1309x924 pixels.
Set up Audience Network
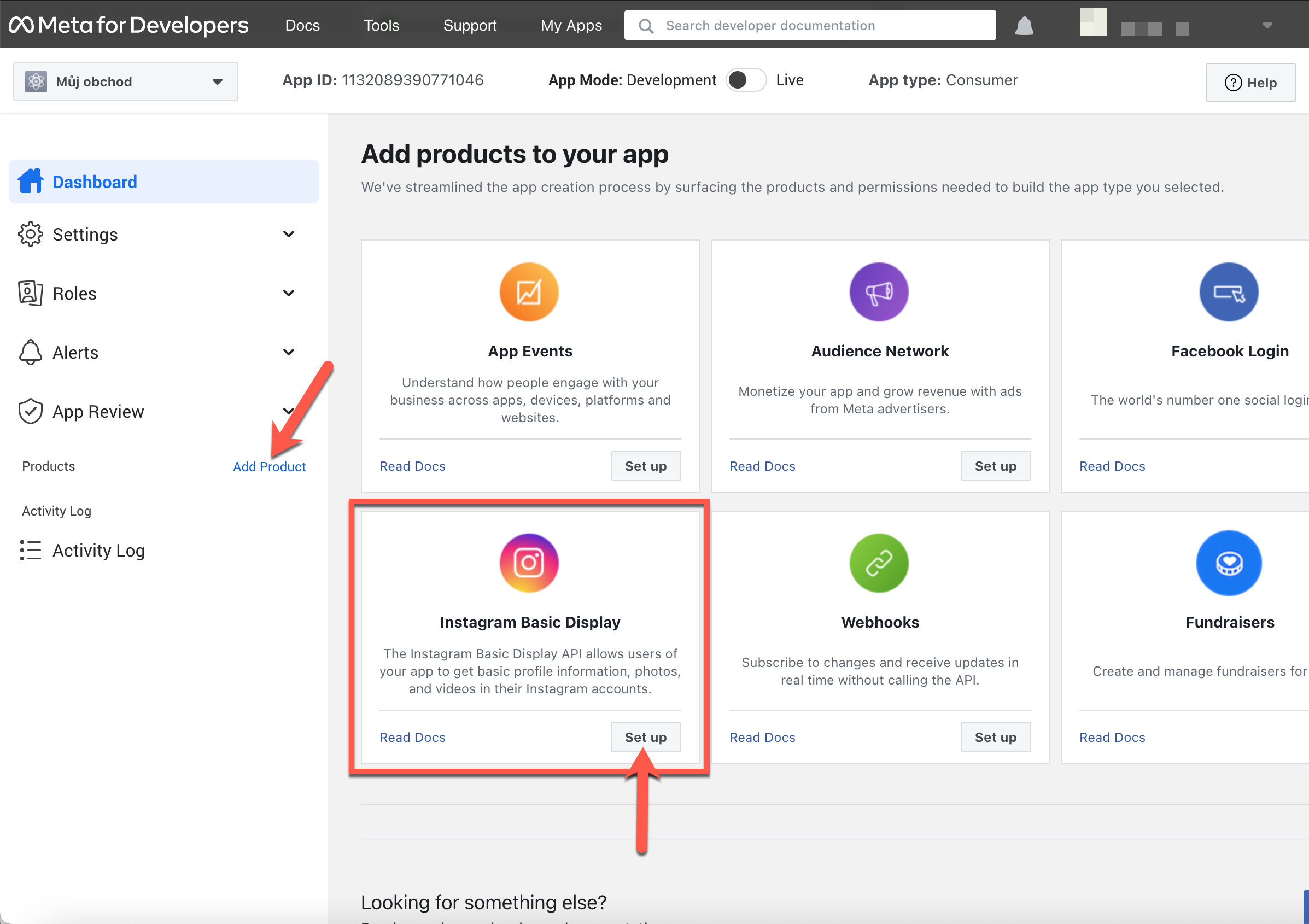(996, 466)
